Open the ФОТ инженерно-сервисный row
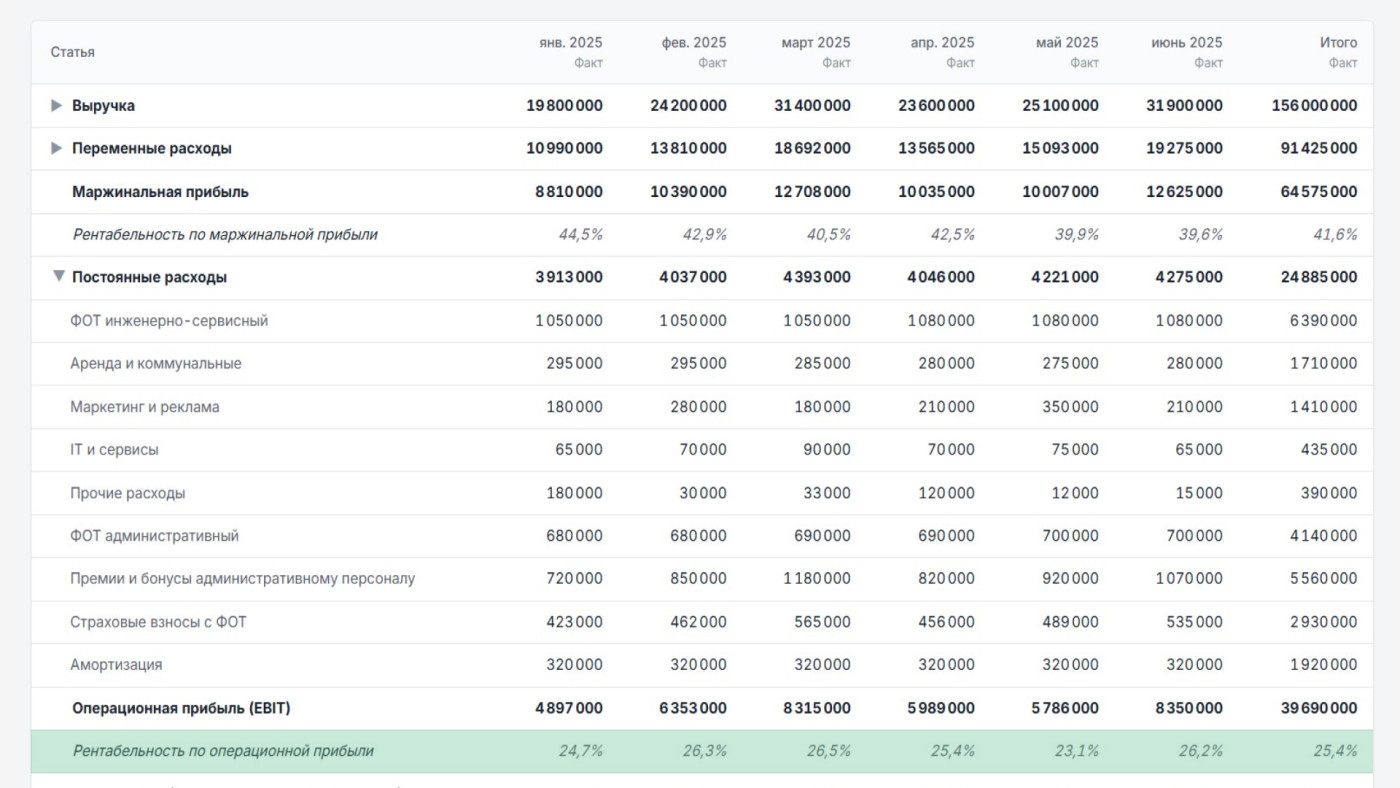 pyautogui.click(x=702, y=321)
